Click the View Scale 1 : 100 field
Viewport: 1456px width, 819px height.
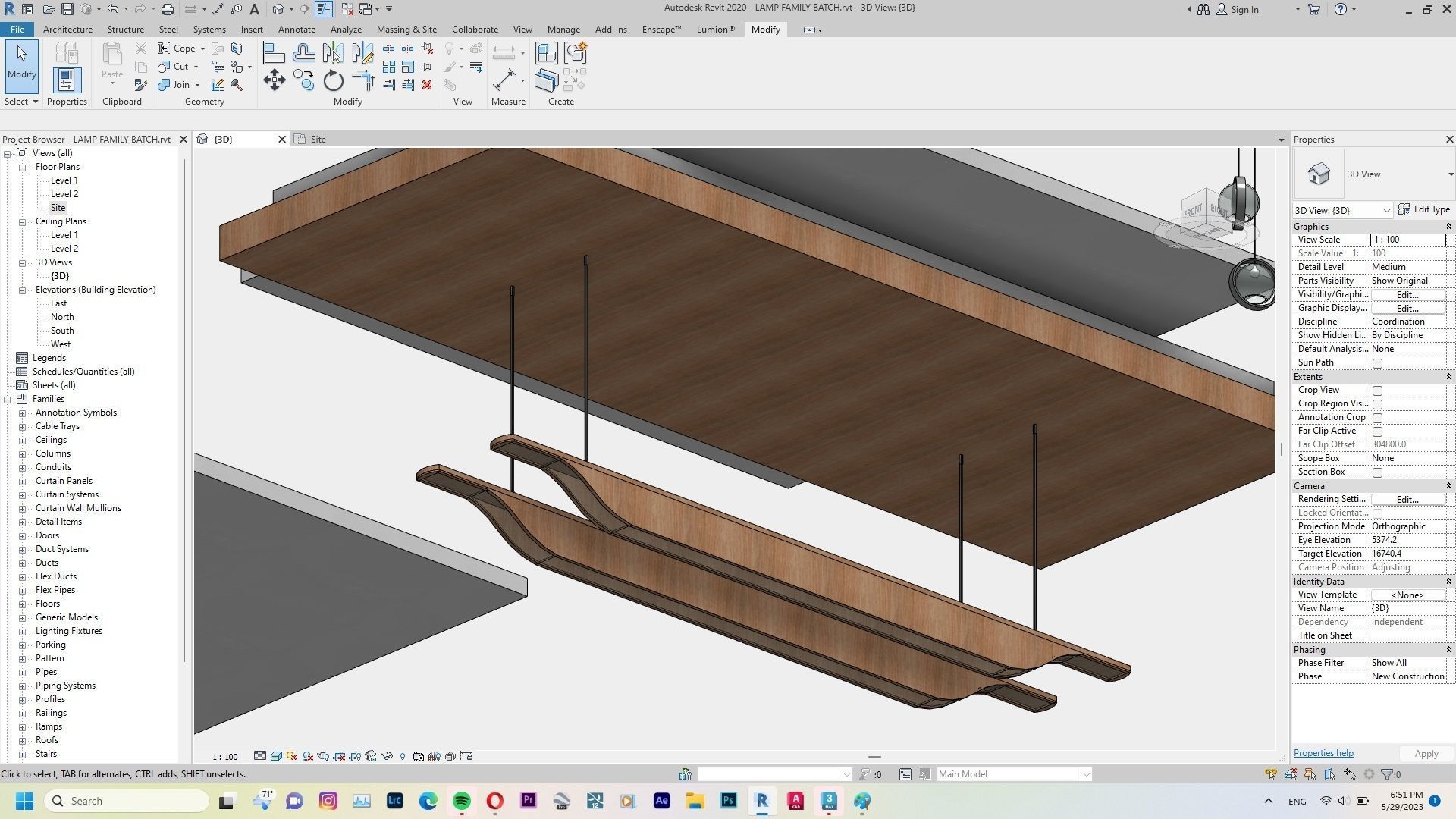click(x=1407, y=240)
